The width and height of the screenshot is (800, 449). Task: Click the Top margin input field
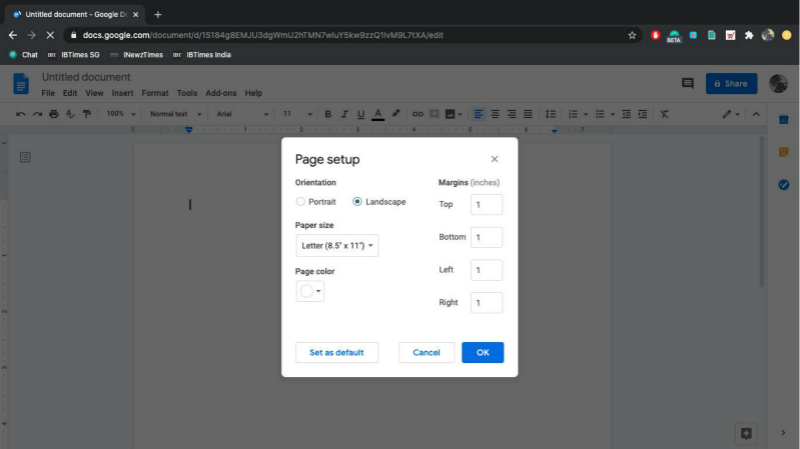click(x=486, y=205)
